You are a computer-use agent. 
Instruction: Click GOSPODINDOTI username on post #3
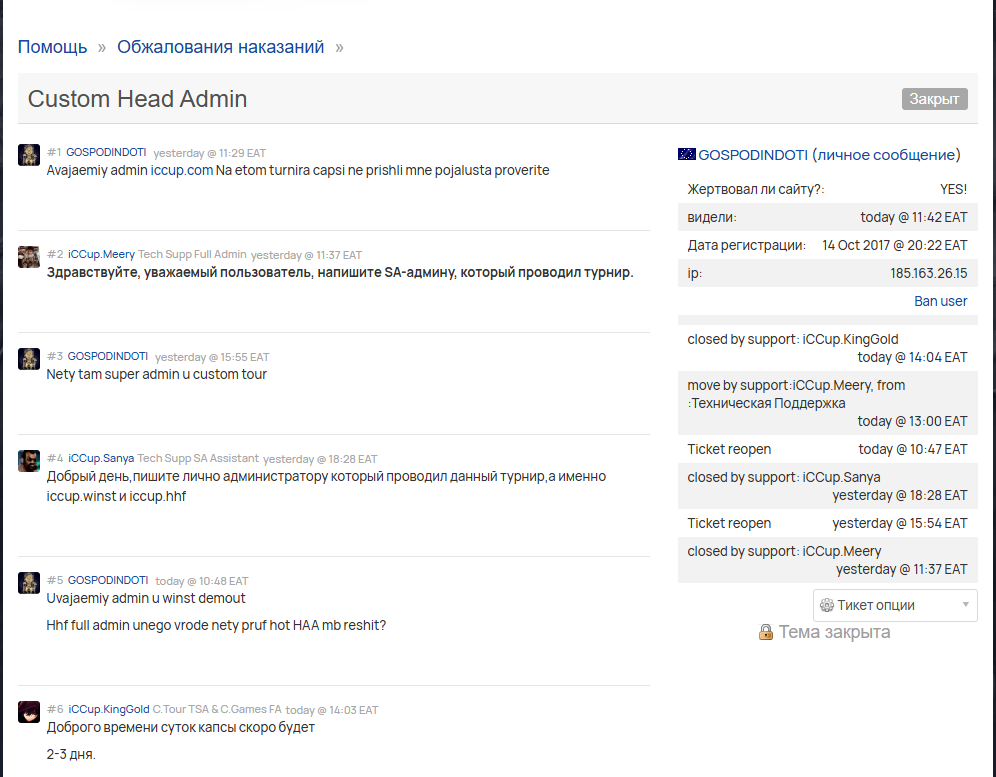pyautogui.click(x=108, y=356)
